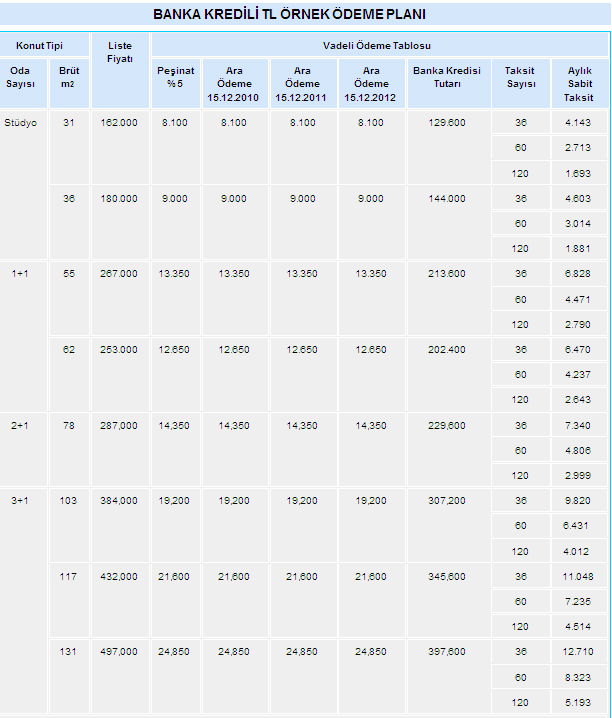Click the Taksit Sayısı column header
The height and width of the screenshot is (718, 612).
[x=520, y=77]
